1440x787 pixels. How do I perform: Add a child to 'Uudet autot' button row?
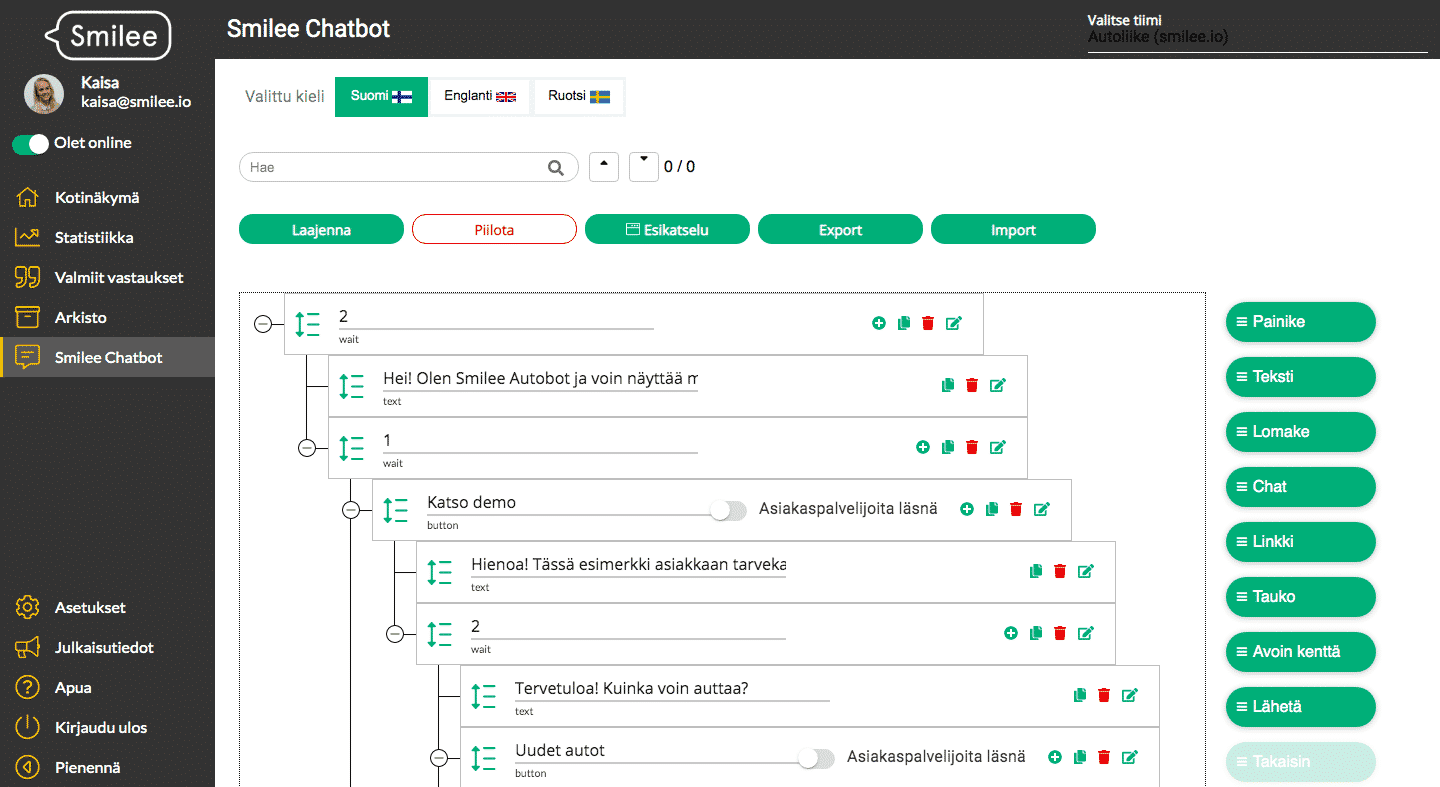click(x=1054, y=757)
